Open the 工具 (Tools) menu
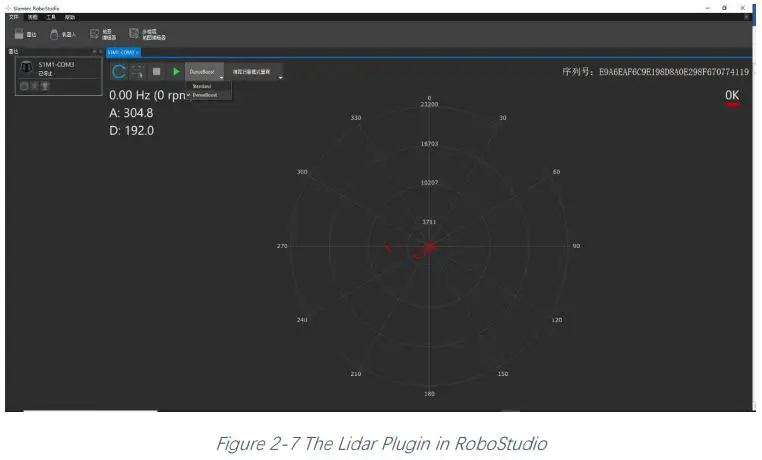 [x=51, y=17]
